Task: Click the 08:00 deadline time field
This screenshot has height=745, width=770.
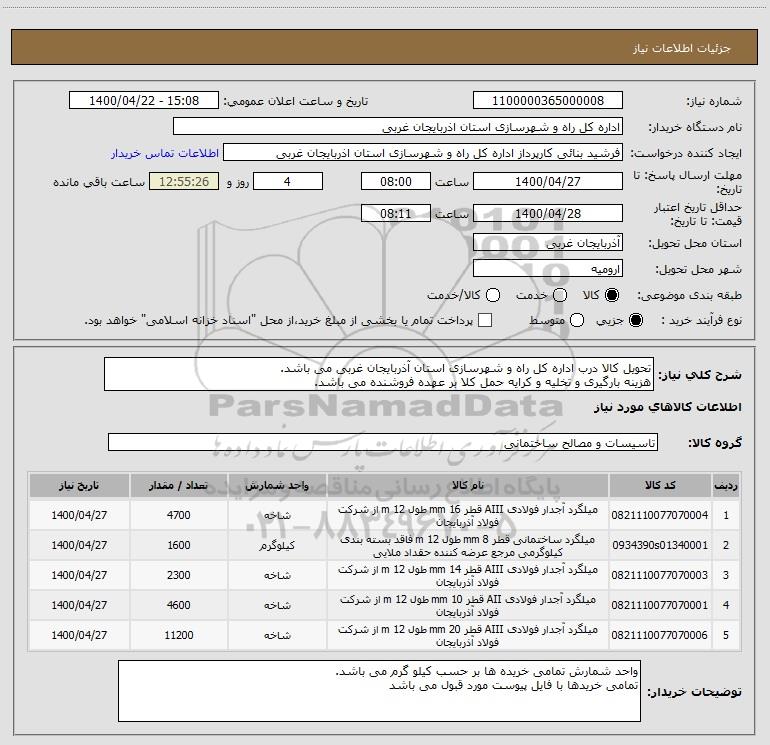Action: (396, 181)
